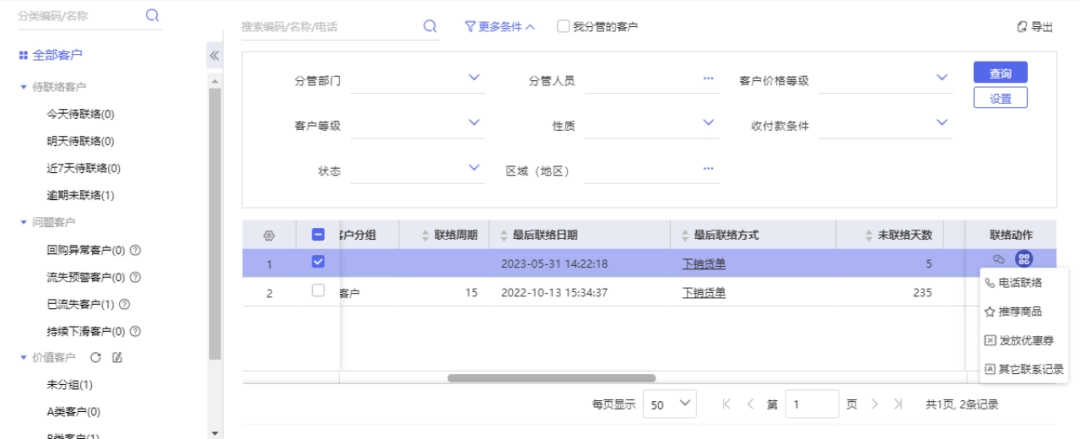
Task: Open the page size 50 dropdown
Action: [669, 405]
